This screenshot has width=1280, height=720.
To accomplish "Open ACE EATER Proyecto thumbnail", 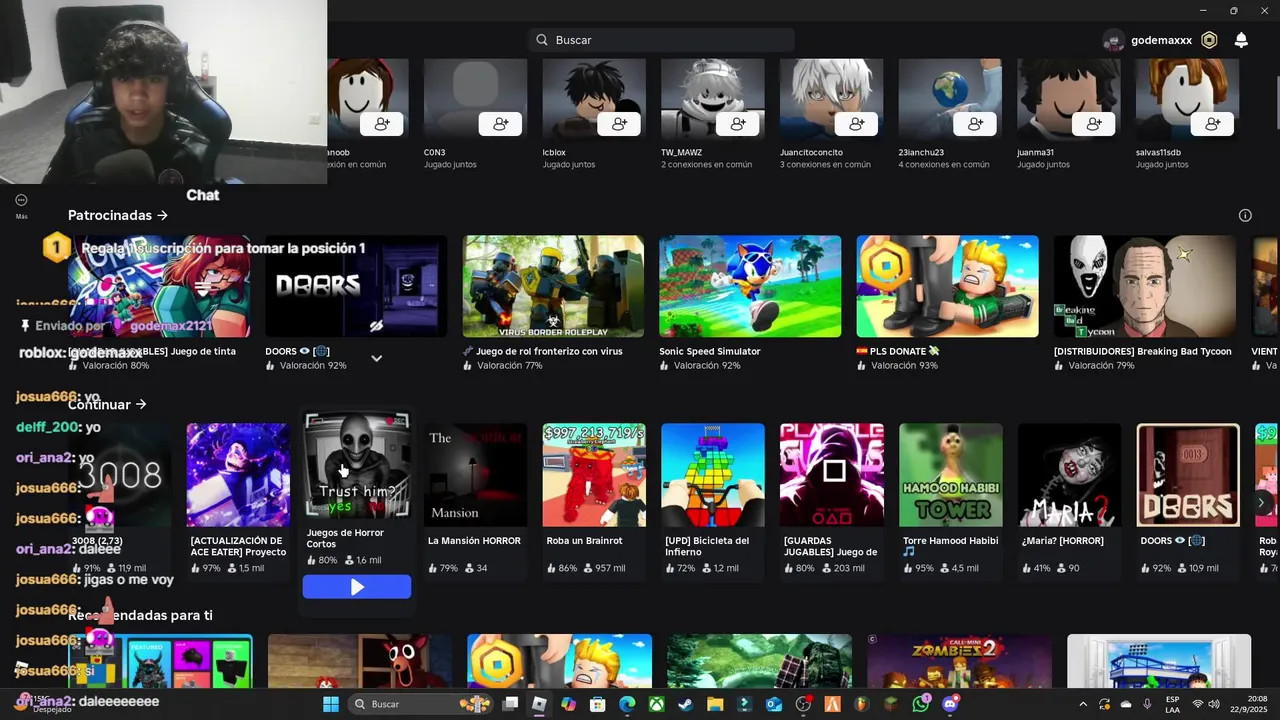I will pyautogui.click(x=238, y=475).
